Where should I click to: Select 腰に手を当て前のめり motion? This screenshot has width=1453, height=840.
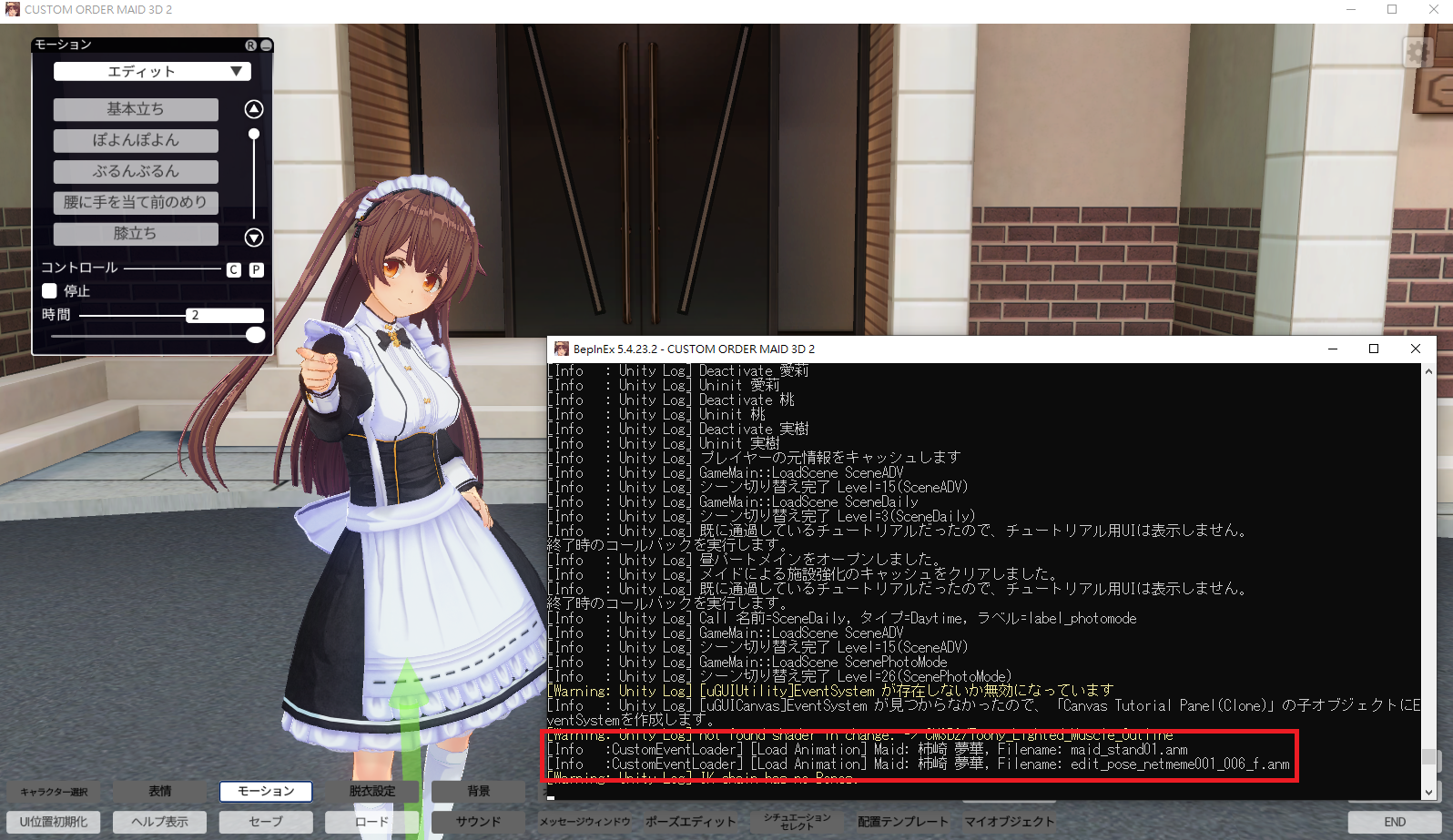click(136, 202)
